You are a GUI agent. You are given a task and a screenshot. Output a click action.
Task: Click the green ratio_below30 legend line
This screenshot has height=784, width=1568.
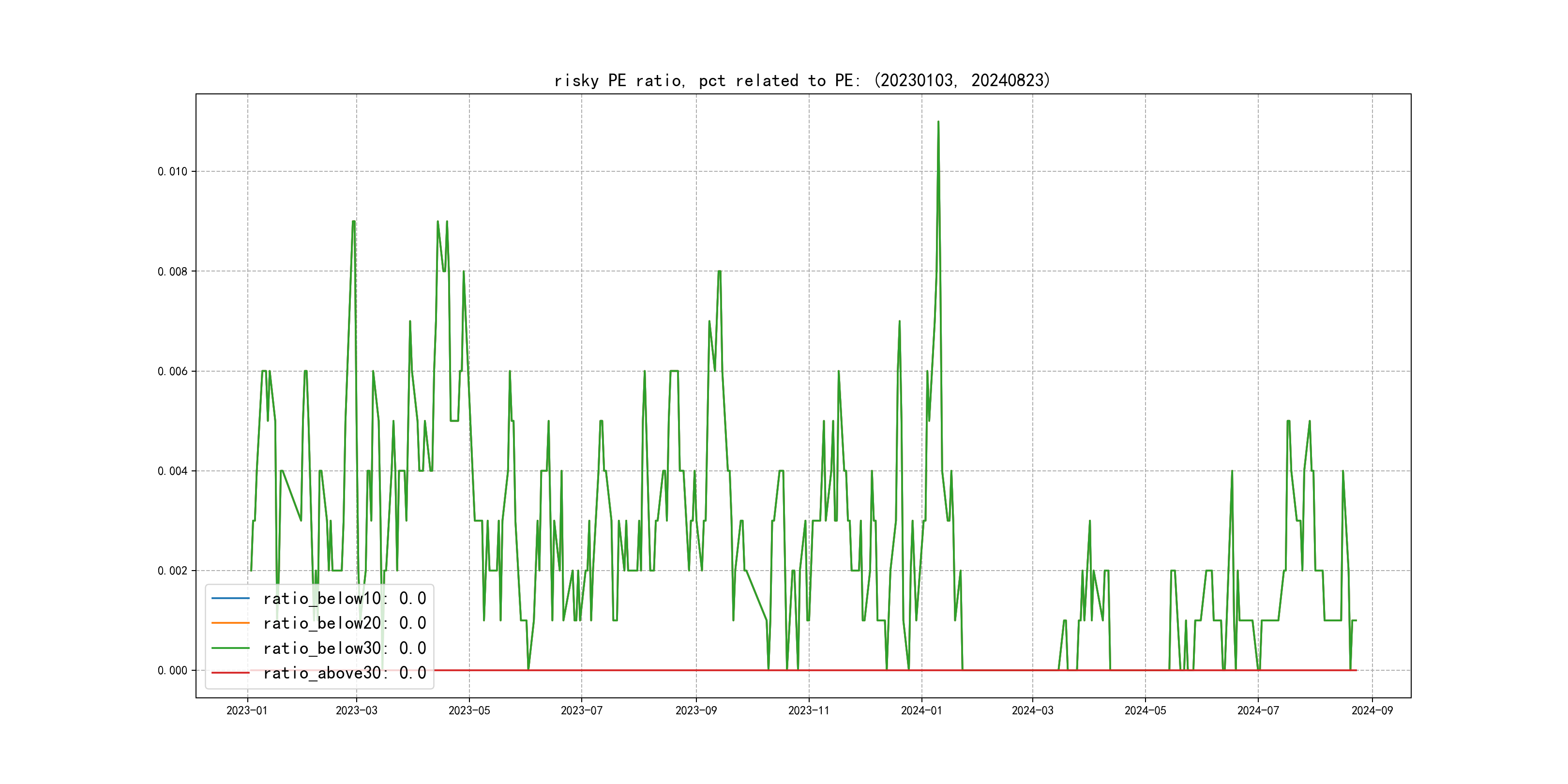[230, 648]
